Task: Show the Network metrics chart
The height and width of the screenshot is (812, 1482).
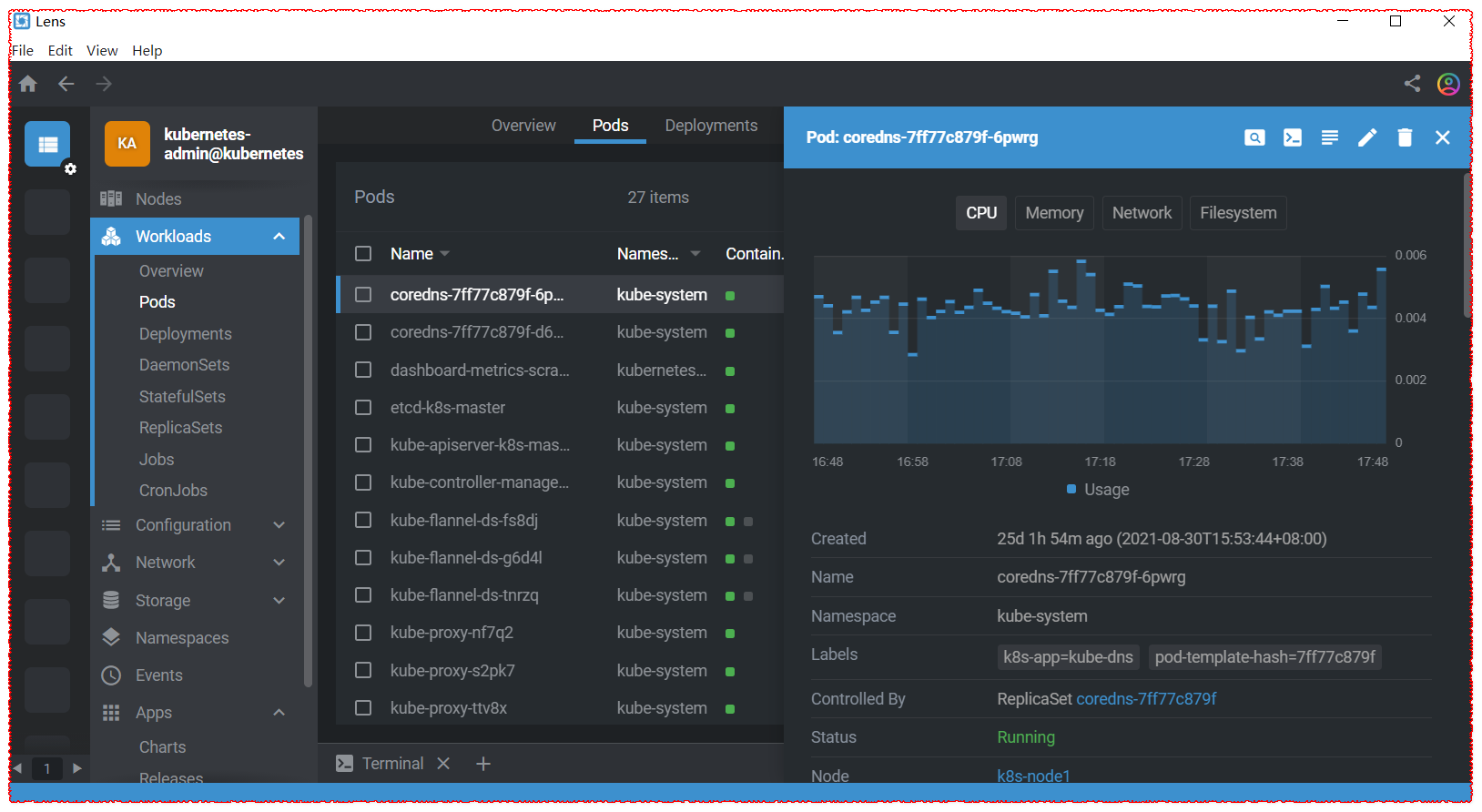Action: (x=1142, y=213)
